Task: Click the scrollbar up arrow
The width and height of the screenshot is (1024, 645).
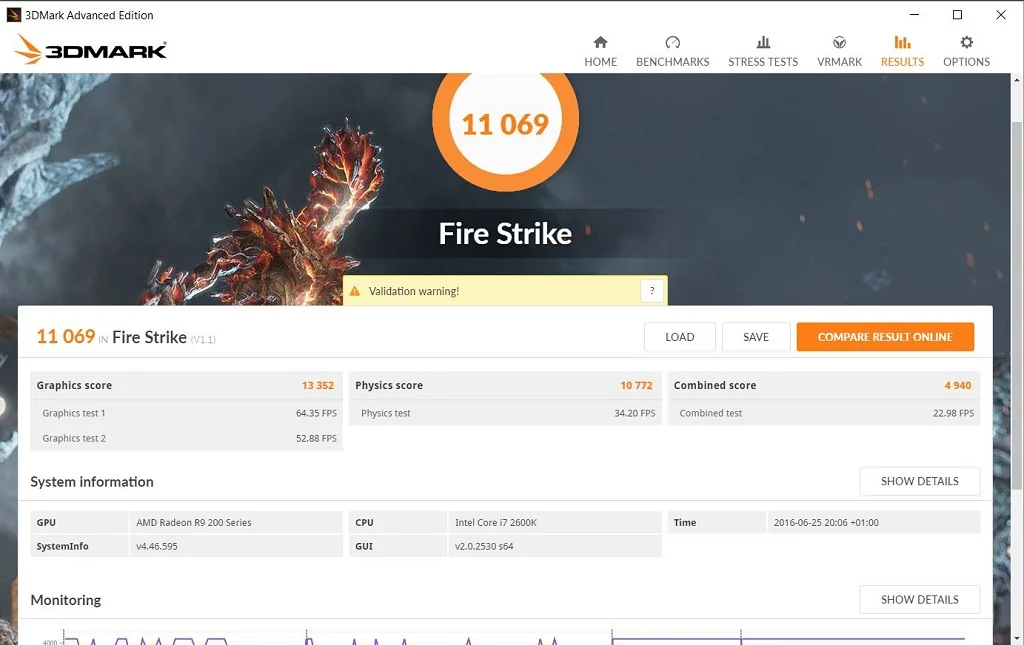Action: click(x=1017, y=80)
